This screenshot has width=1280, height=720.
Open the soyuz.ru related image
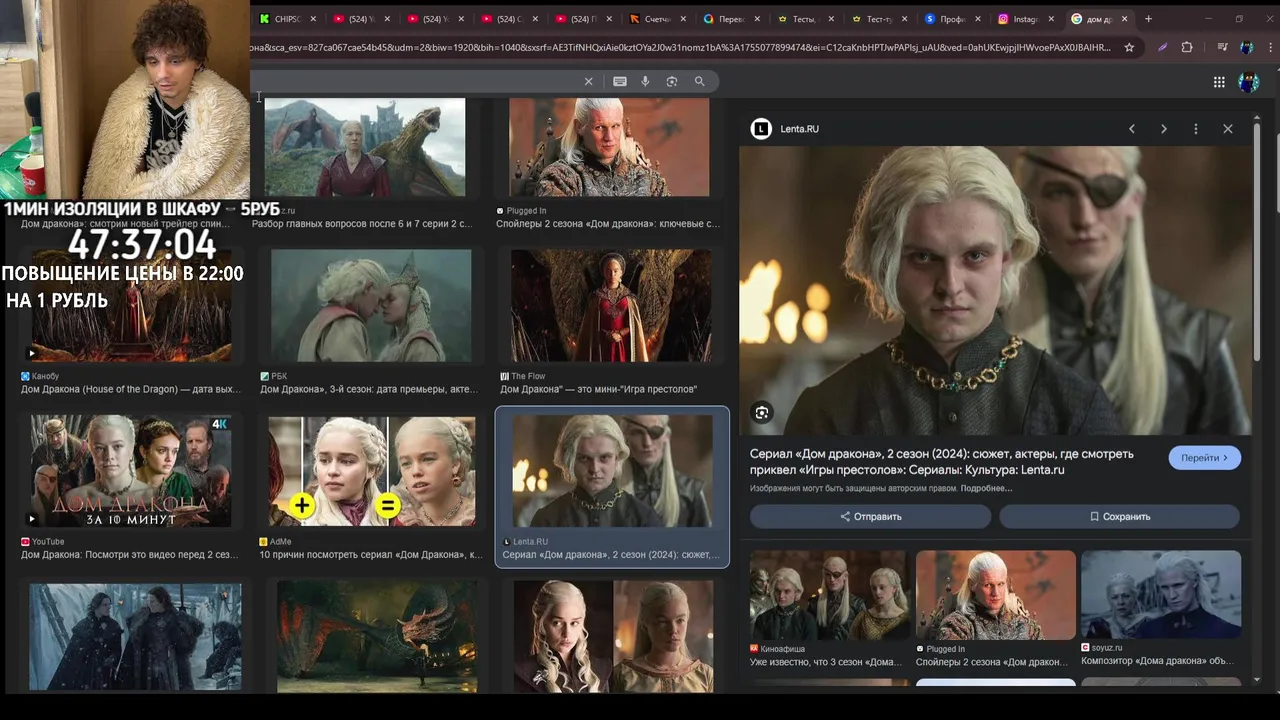click(1160, 595)
